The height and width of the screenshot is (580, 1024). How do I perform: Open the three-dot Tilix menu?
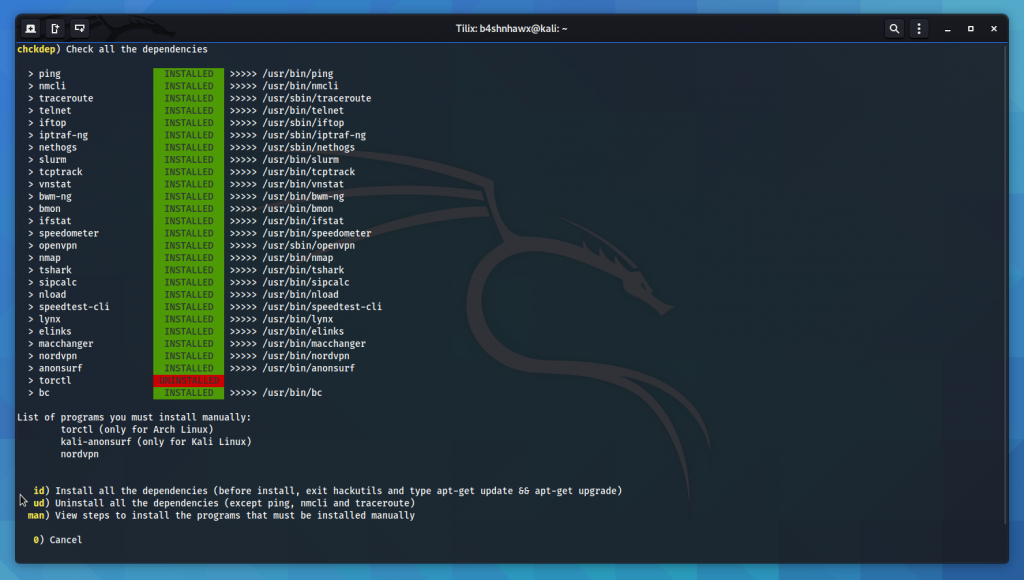tap(920, 29)
